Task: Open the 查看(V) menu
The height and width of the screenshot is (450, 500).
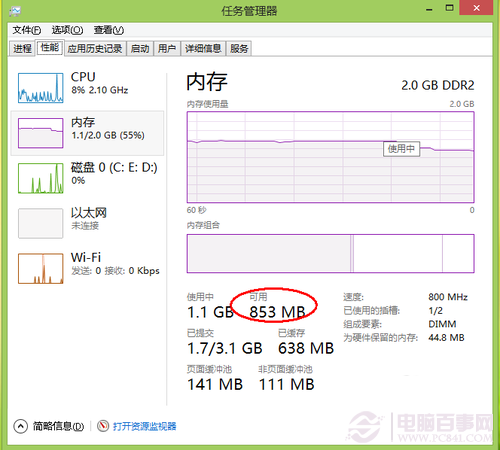Action: click(x=109, y=30)
